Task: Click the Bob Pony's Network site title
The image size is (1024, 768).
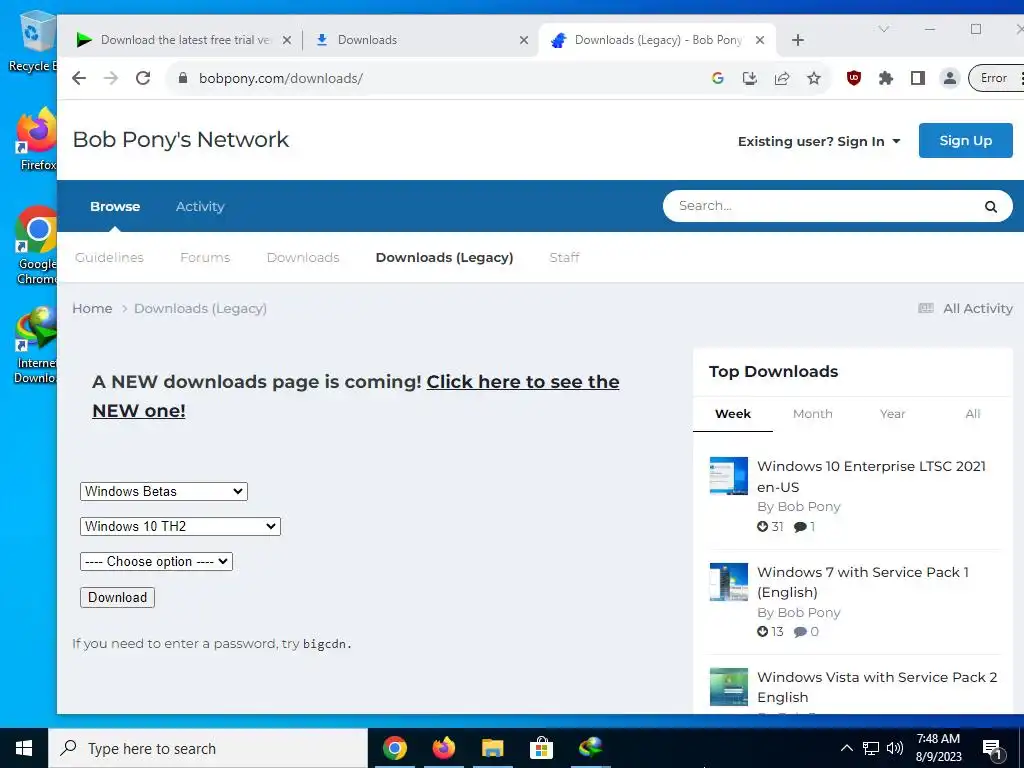Action: (180, 140)
